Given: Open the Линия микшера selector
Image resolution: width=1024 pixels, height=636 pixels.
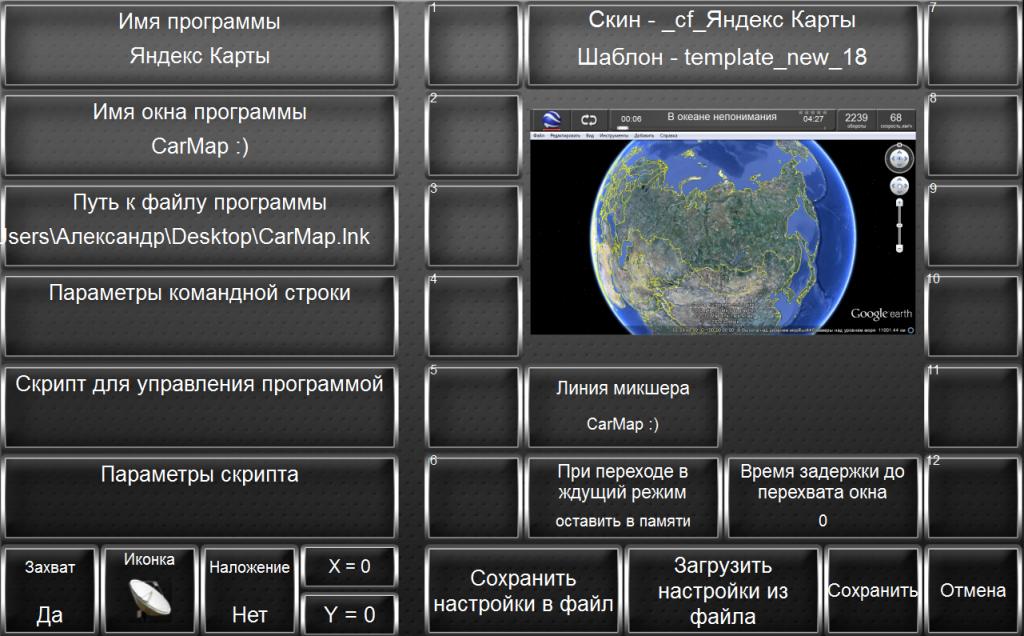Looking at the screenshot, I should pos(623,405).
